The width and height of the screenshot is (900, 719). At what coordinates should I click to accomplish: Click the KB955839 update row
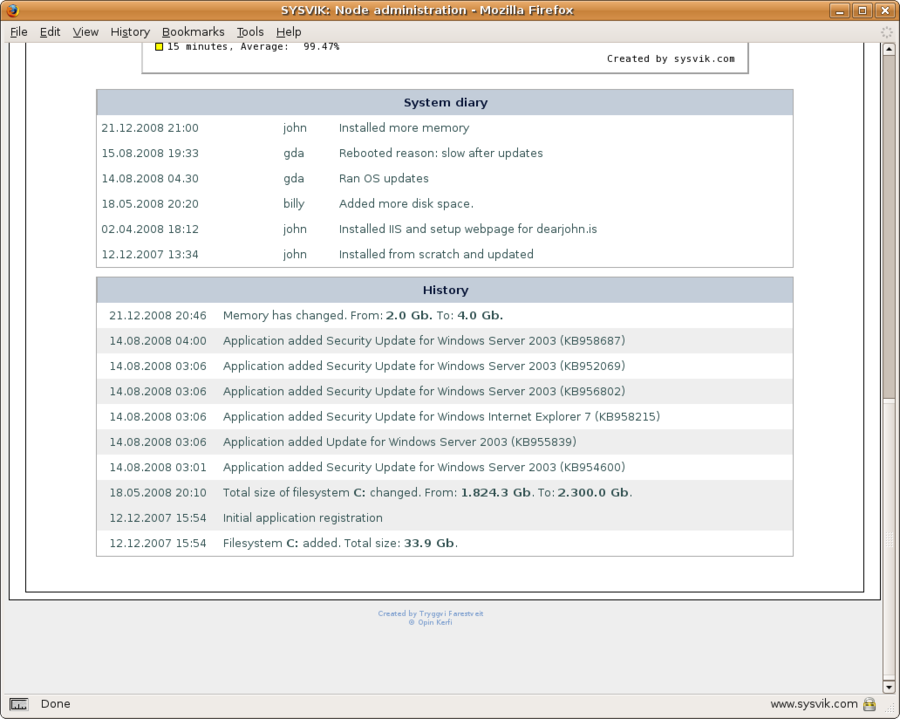click(x=445, y=442)
